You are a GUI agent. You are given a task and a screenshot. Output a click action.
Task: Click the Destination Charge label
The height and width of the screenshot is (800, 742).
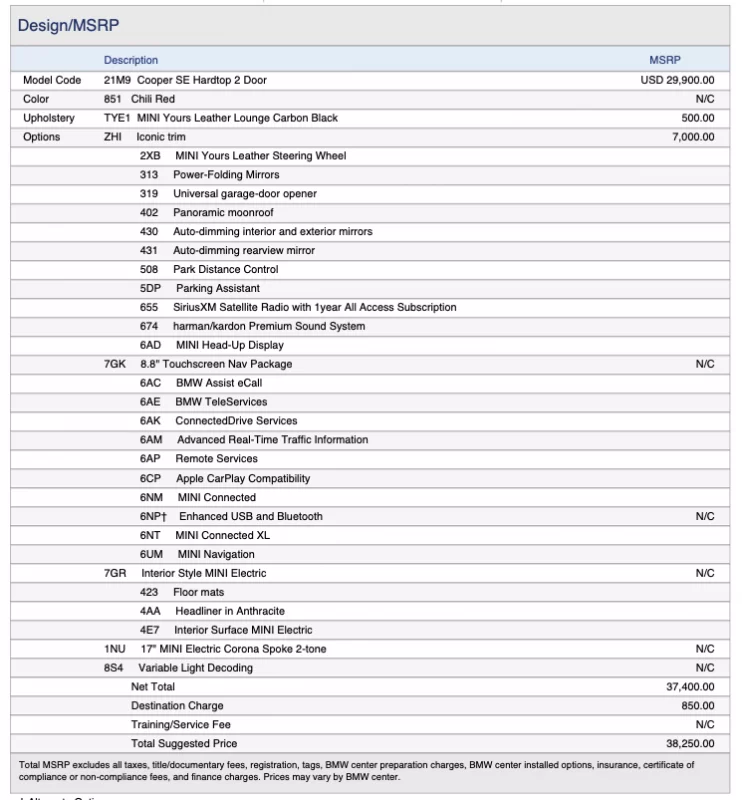(177, 706)
